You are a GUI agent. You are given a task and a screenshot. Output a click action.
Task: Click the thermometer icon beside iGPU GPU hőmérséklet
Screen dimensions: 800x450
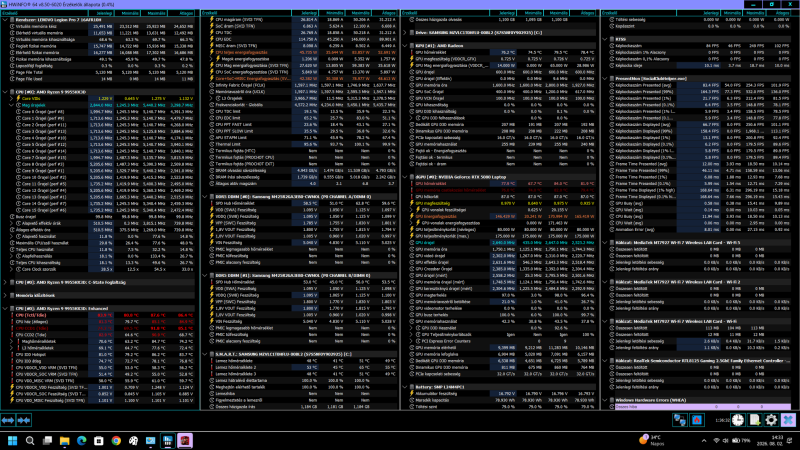click(x=412, y=52)
